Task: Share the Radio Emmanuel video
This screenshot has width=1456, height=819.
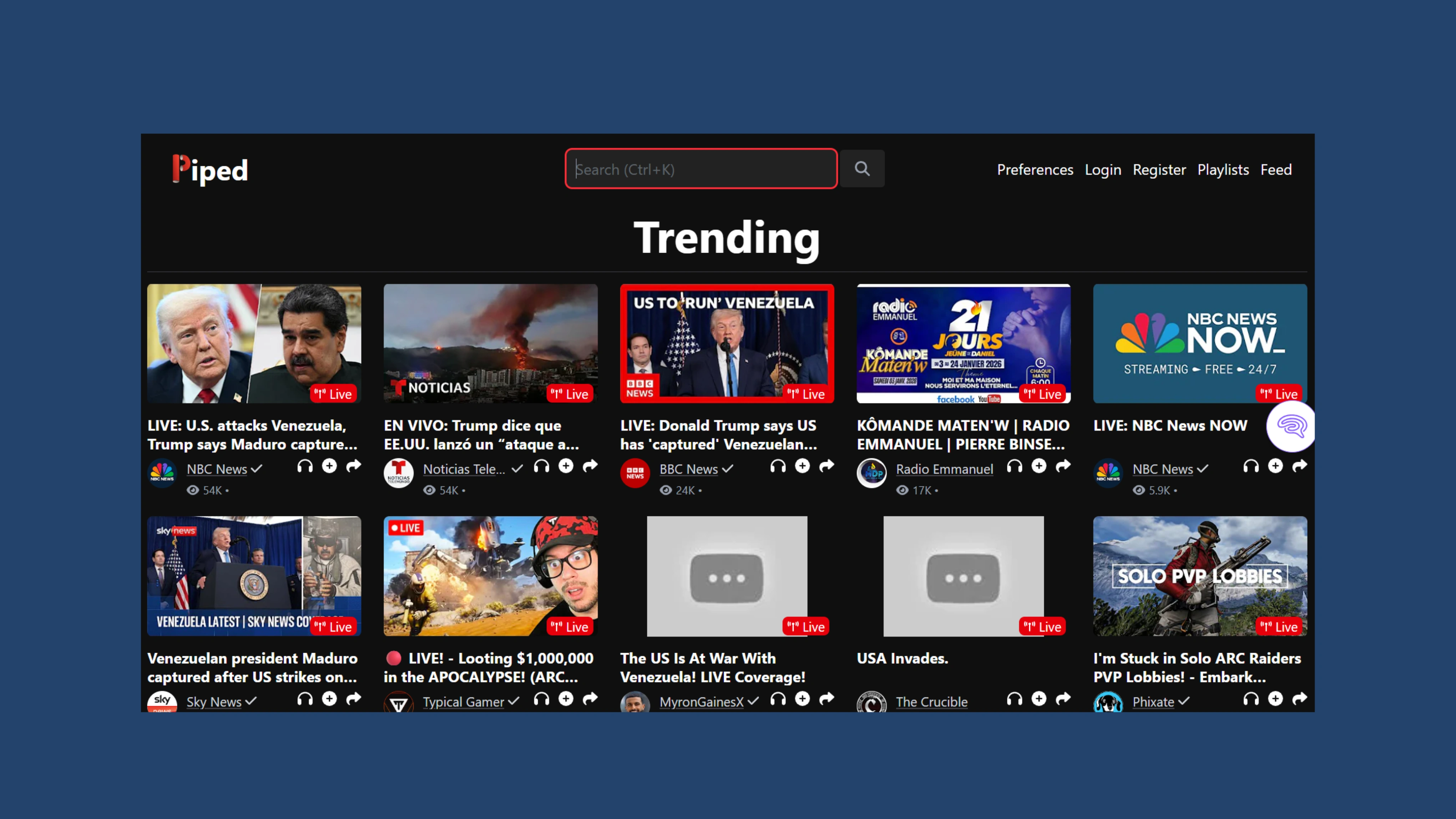Action: coord(1063,466)
